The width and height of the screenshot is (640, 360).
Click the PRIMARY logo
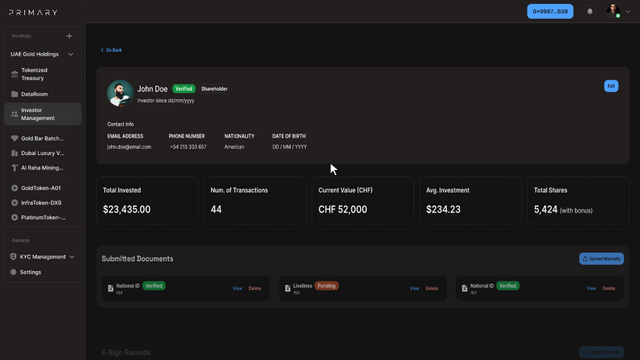click(x=33, y=13)
